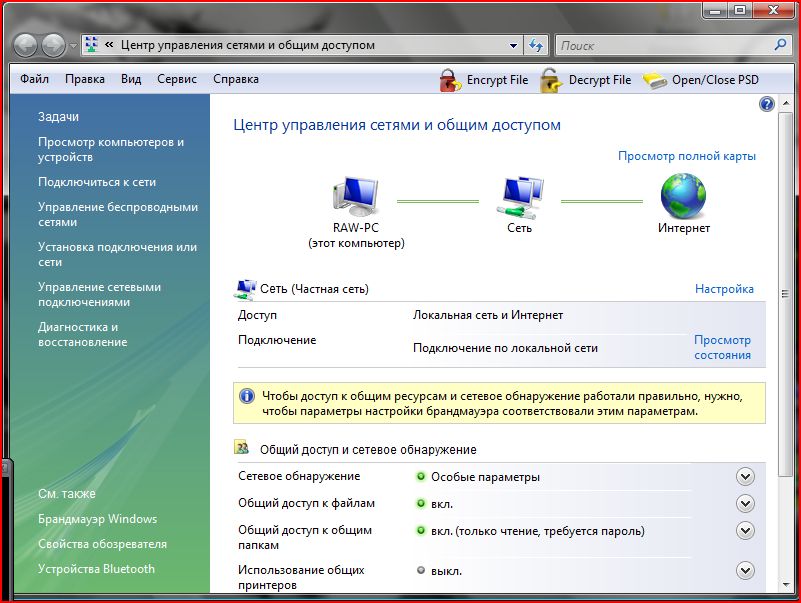Viewport: 801px width, 603px height.
Task: Click Подключиться к сети in sidebar
Action: (x=97, y=182)
